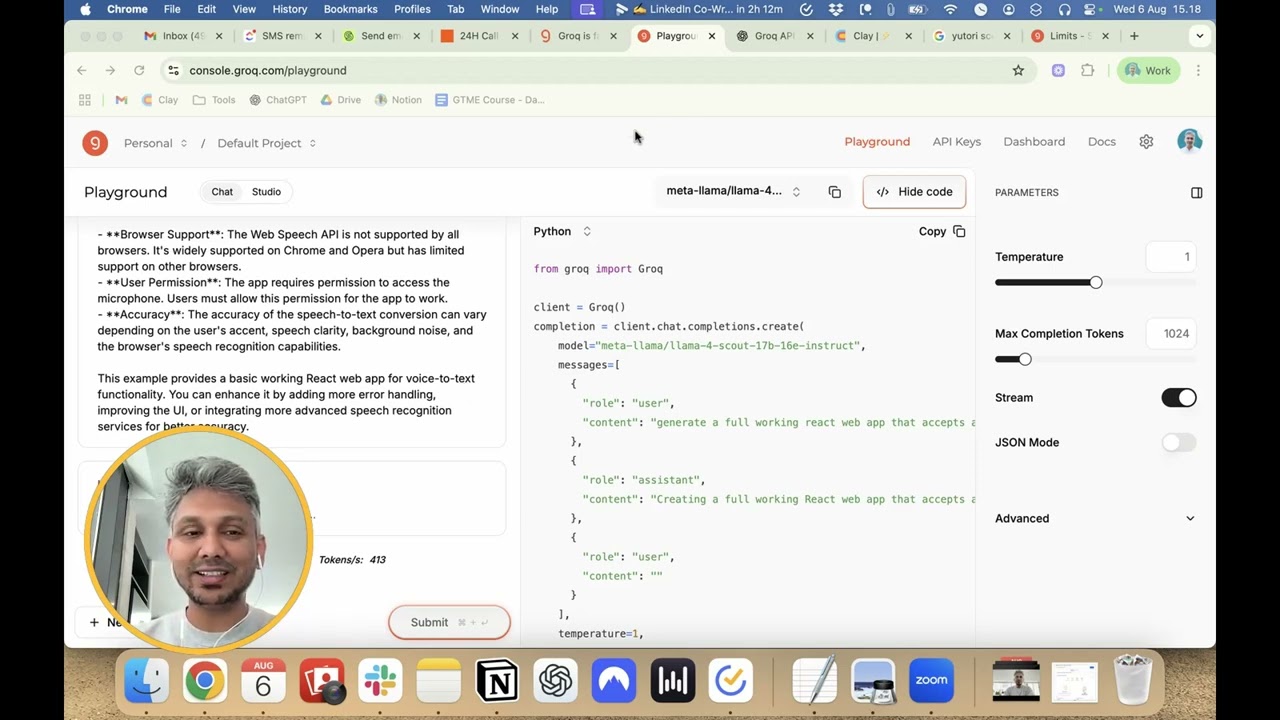The width and height of the screenshot is (1280, 720).
Task: Change the Python language dropdown
Action: tap(562, 231)
